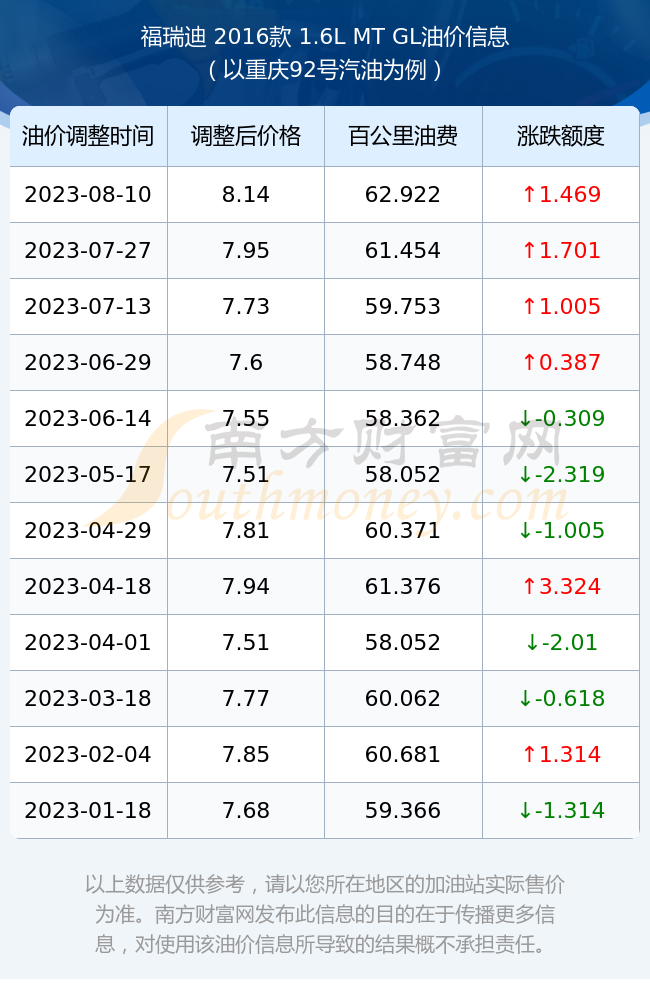Click the date 2023-08-10 cell
This screenshot has width=650, height=1000.
point(88,195)
